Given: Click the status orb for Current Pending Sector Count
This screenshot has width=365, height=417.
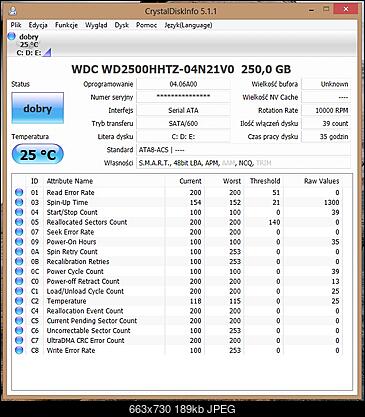Looking at the screenshot, I should (x=19, y=320).
